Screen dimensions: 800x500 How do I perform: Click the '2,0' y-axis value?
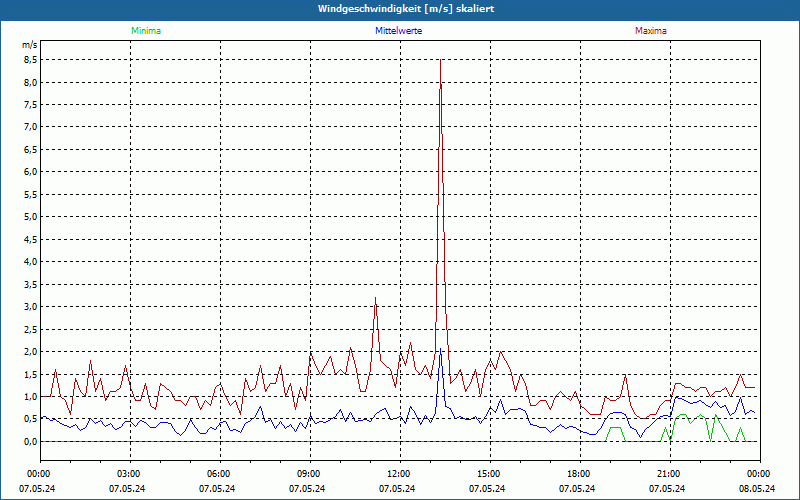[x=31, y=352]
